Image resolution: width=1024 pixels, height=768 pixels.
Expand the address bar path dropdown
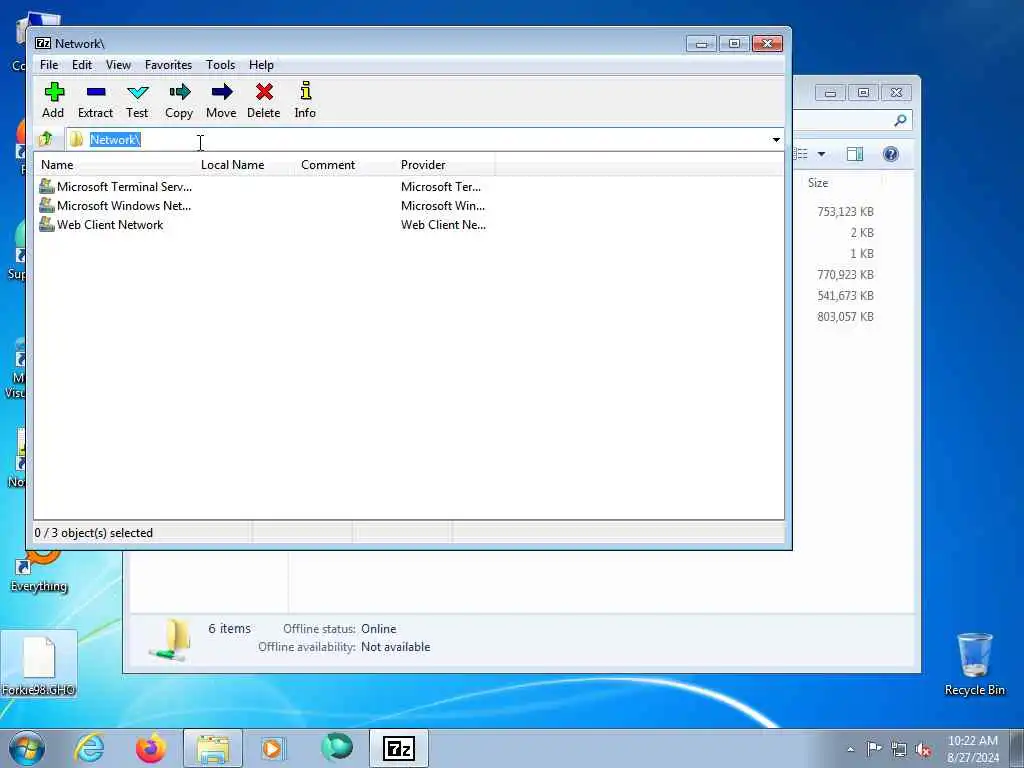776,140
